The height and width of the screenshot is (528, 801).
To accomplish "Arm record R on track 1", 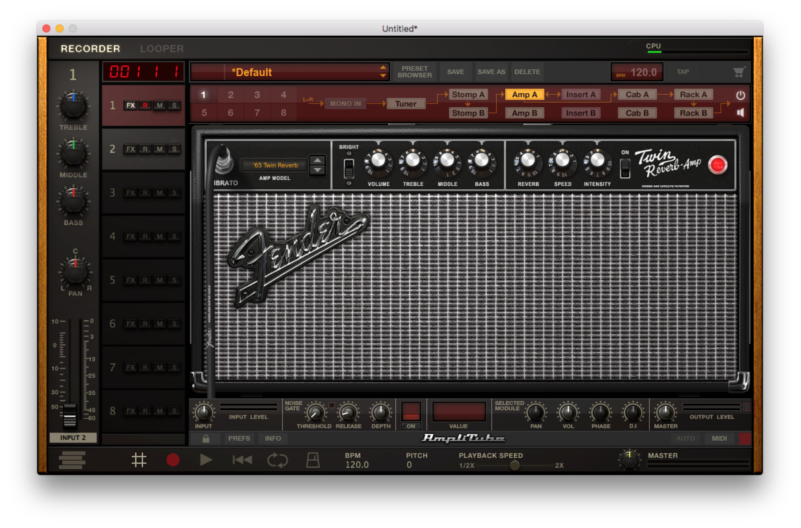I will [x=146, y=106].
